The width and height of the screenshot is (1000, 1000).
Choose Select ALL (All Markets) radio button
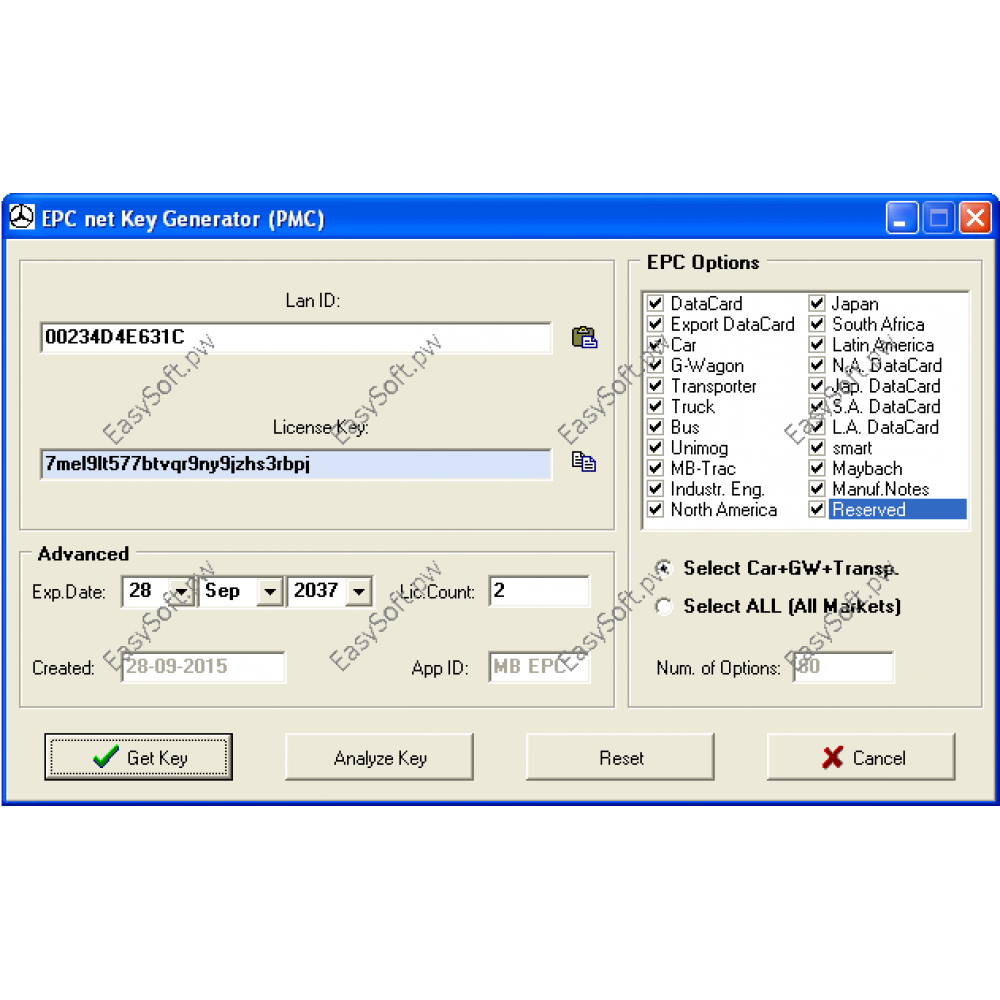664,606
